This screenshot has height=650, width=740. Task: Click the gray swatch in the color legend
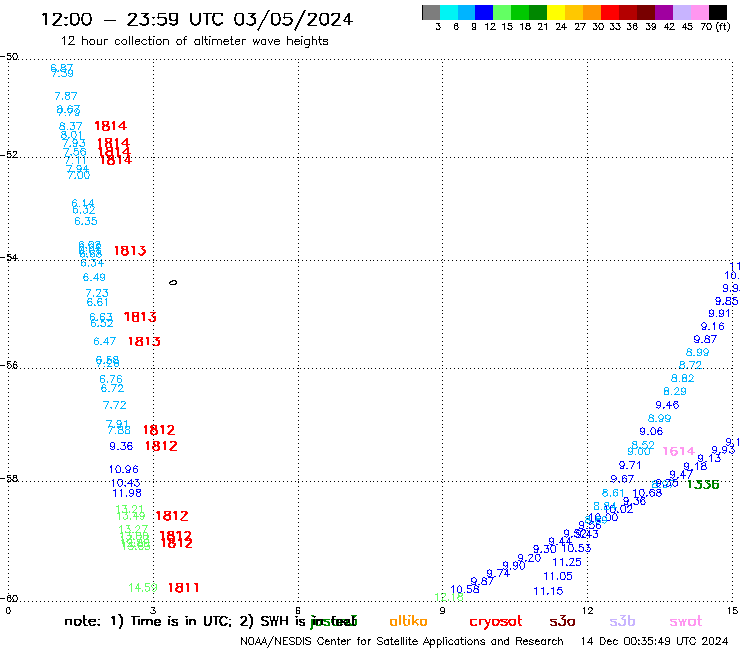pos(431,12)
